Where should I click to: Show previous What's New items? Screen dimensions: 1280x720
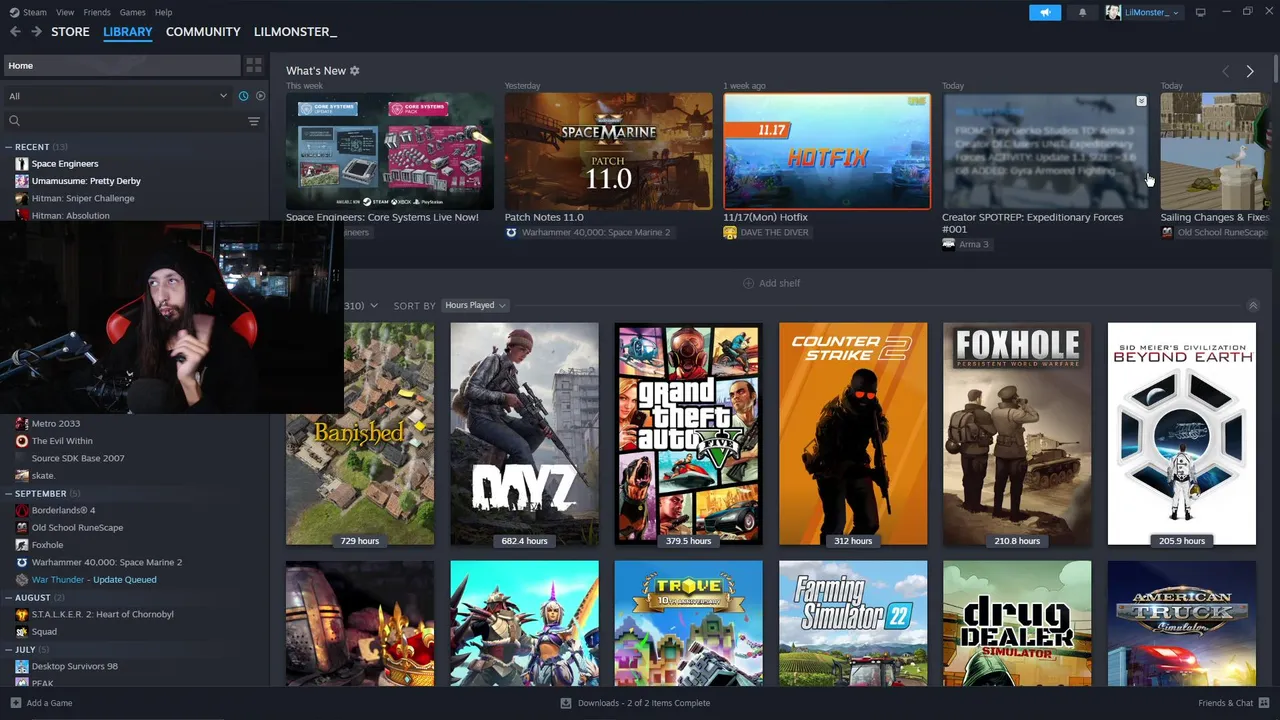(1225, 71)
